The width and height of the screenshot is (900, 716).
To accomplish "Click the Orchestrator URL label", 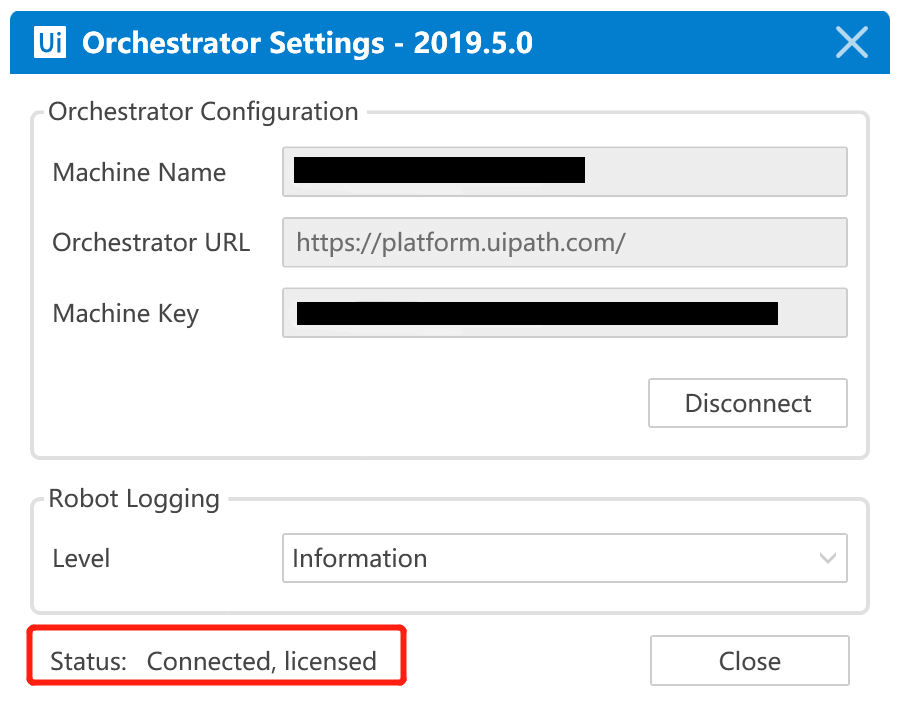I will click(x=151, y=242).
